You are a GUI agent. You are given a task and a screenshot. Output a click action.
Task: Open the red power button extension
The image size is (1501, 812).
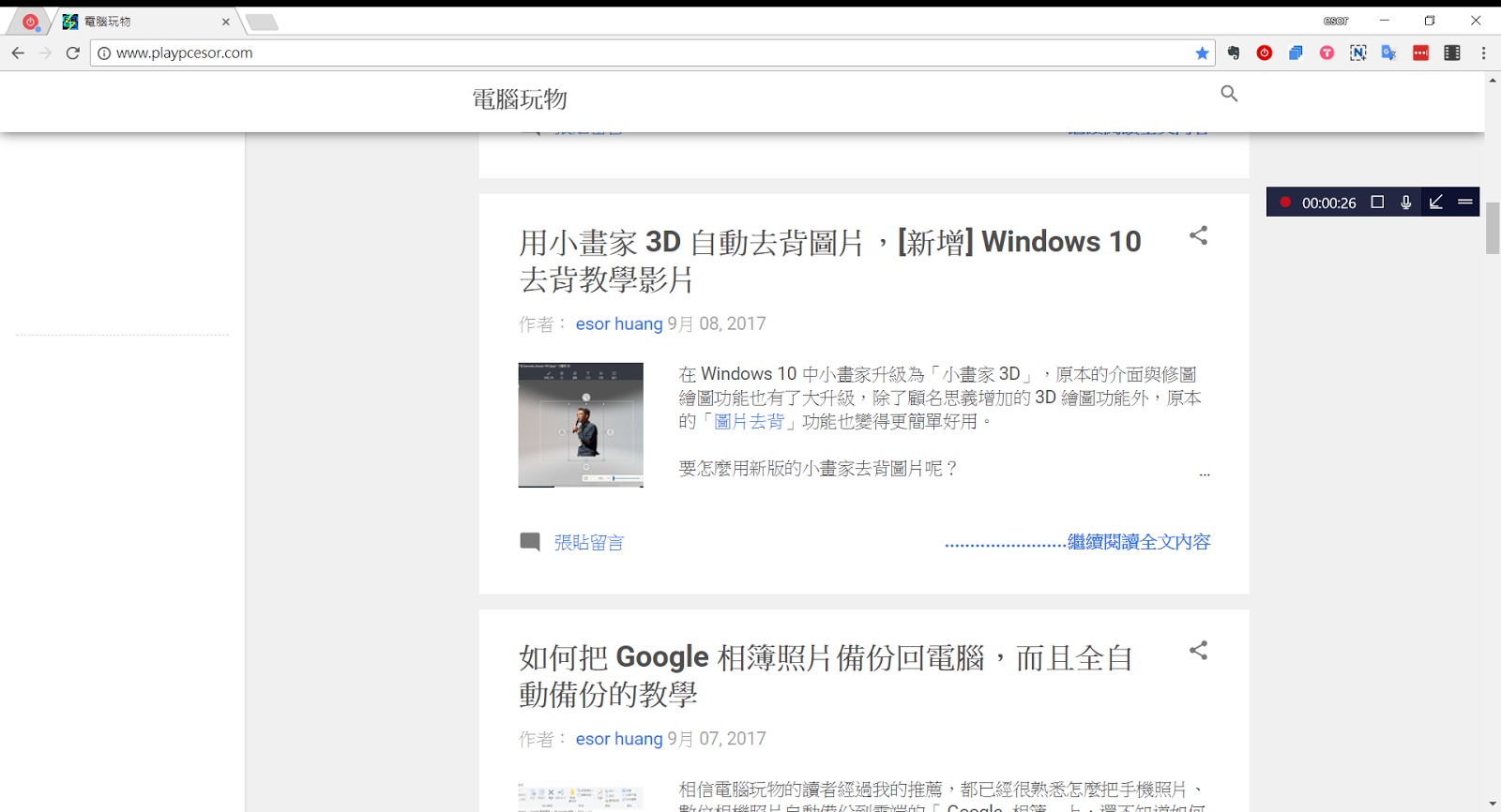coord(1265,53)
